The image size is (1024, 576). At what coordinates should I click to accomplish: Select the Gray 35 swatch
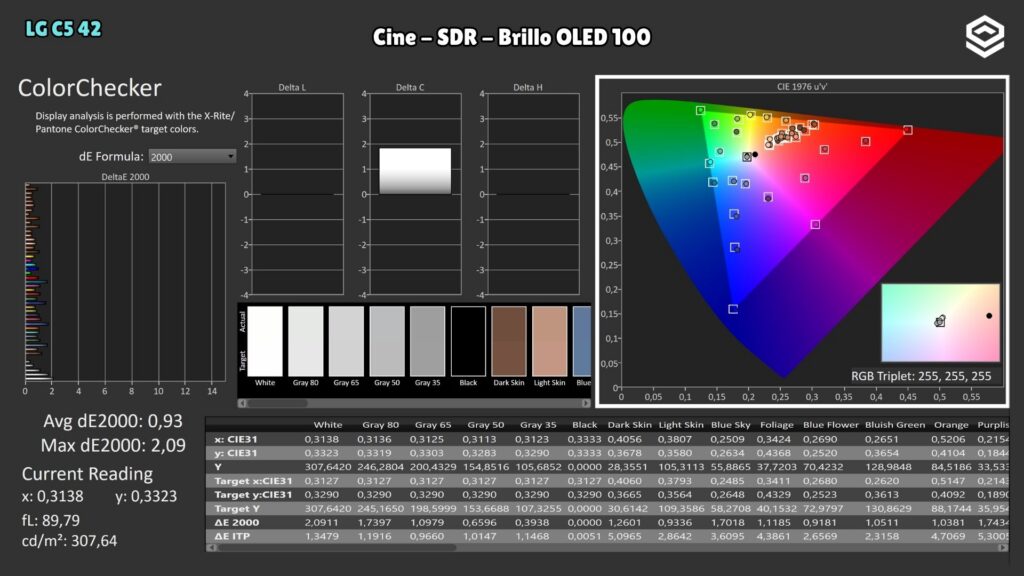(x=427, y=342)
